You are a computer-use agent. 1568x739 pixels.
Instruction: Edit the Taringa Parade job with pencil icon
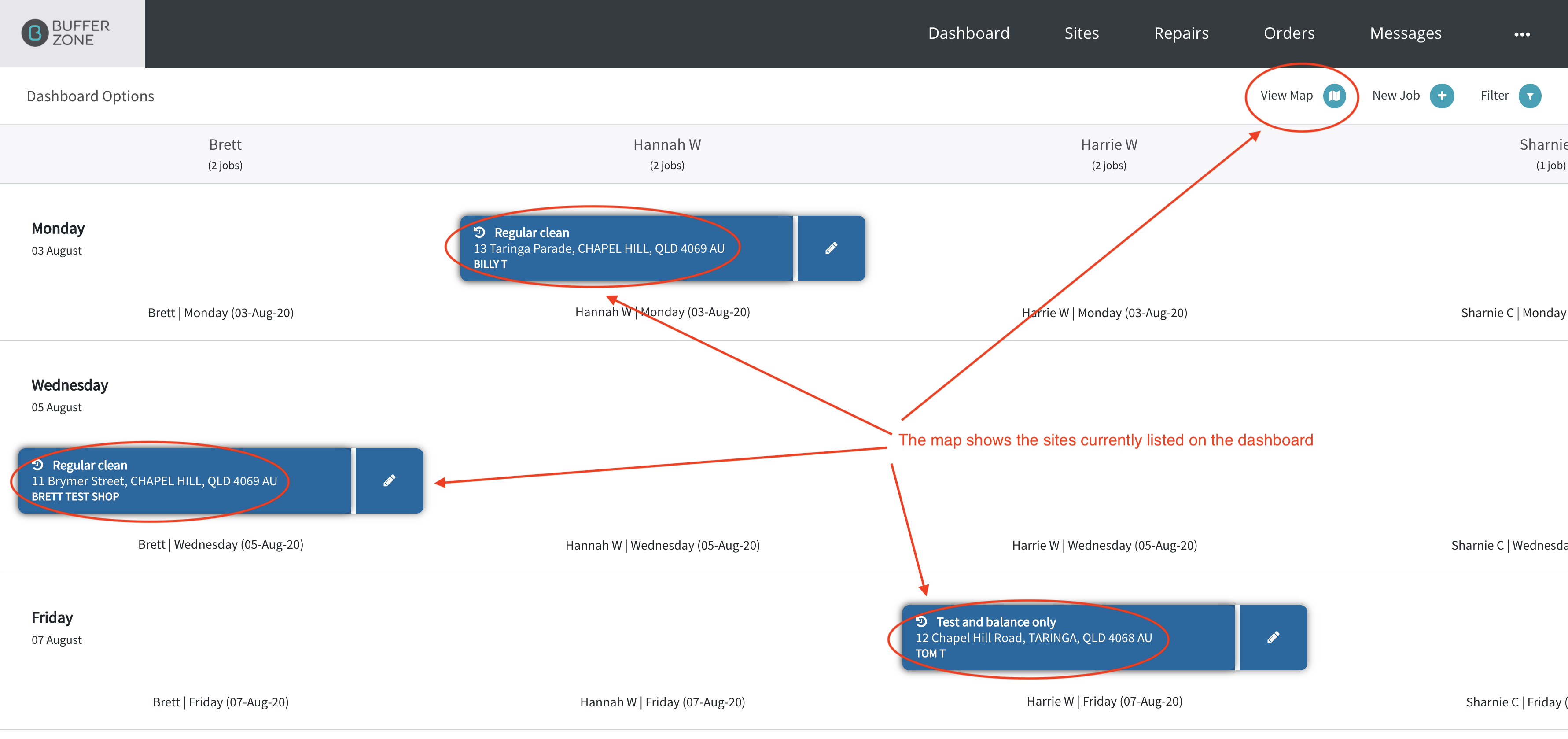(831, 248)
